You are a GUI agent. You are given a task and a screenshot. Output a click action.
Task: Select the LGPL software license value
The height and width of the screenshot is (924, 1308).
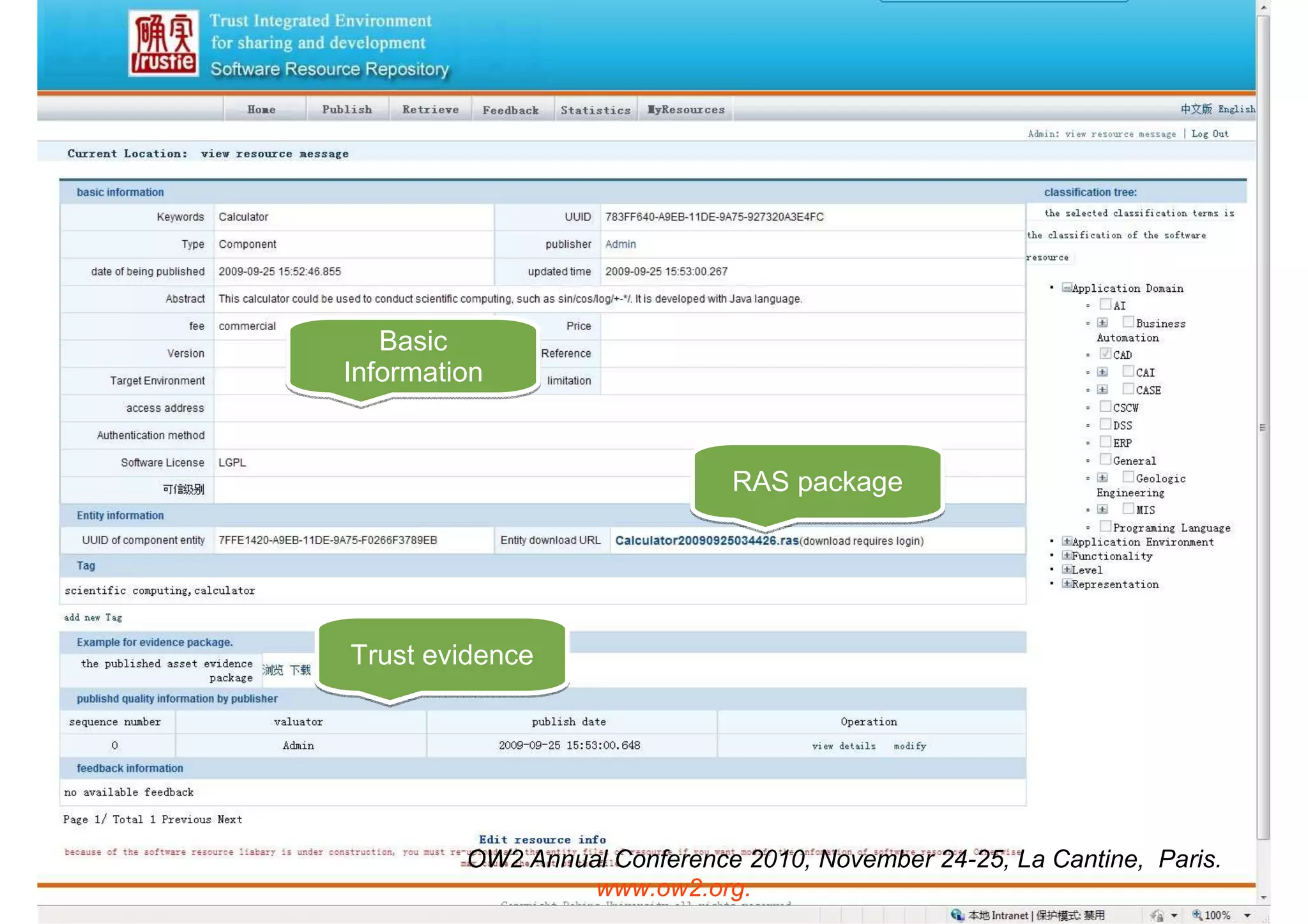click(x=232, y=462)
